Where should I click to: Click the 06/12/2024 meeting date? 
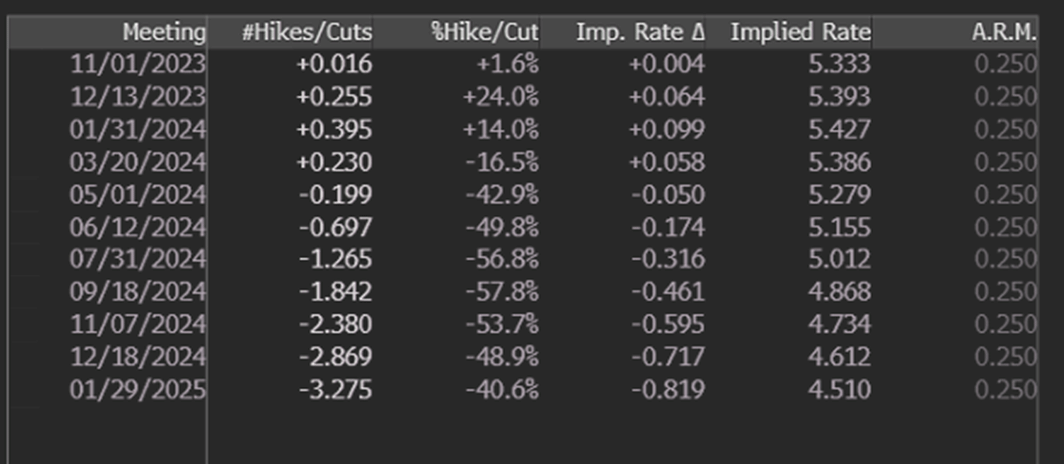point(138,227)
